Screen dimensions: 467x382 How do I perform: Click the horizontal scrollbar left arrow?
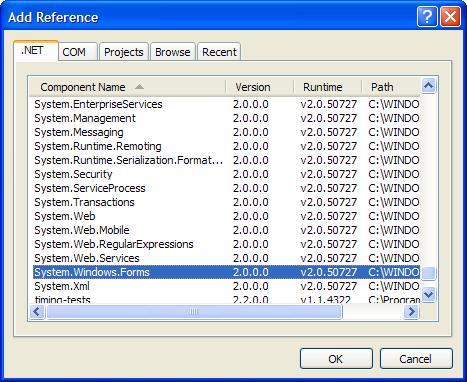37,312
